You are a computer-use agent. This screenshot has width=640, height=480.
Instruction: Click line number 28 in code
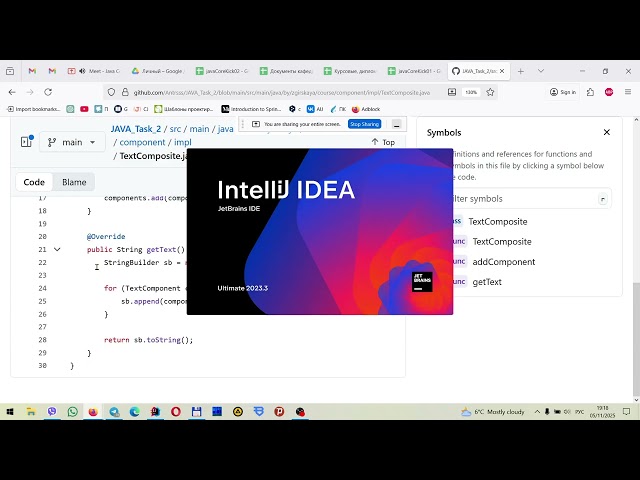pos(42,340)
